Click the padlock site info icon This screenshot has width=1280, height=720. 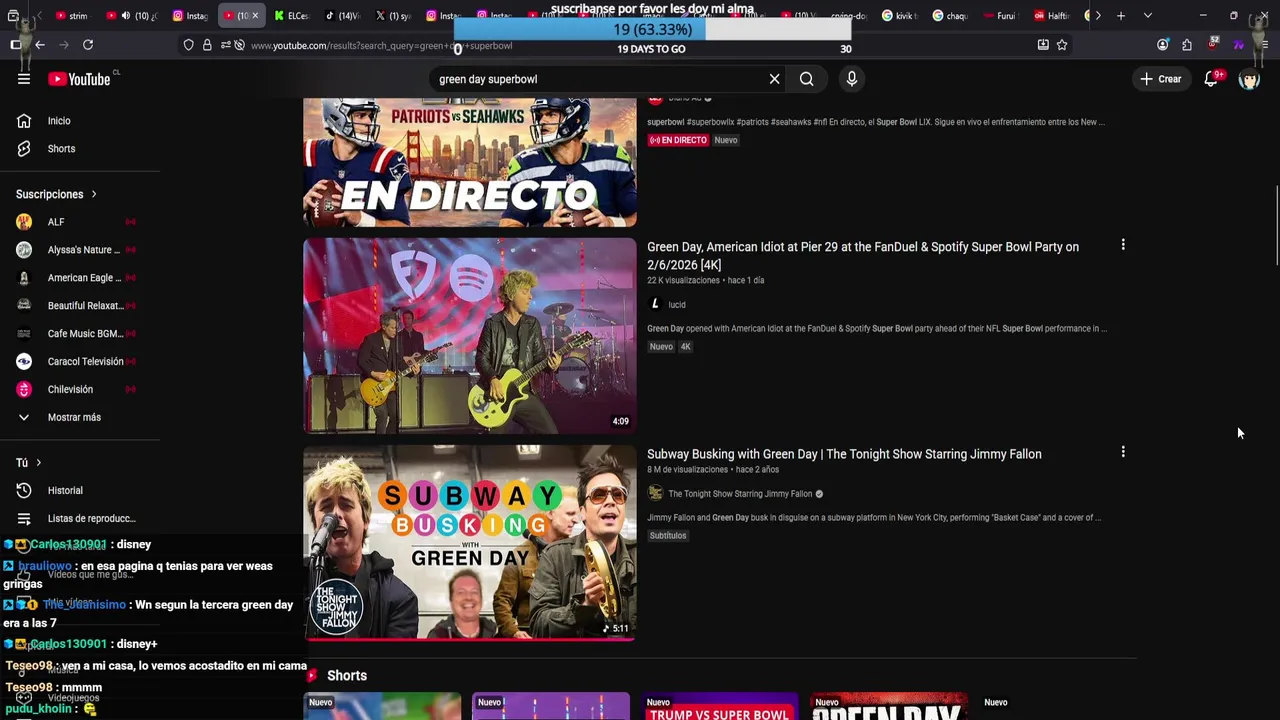coord(207,45)
